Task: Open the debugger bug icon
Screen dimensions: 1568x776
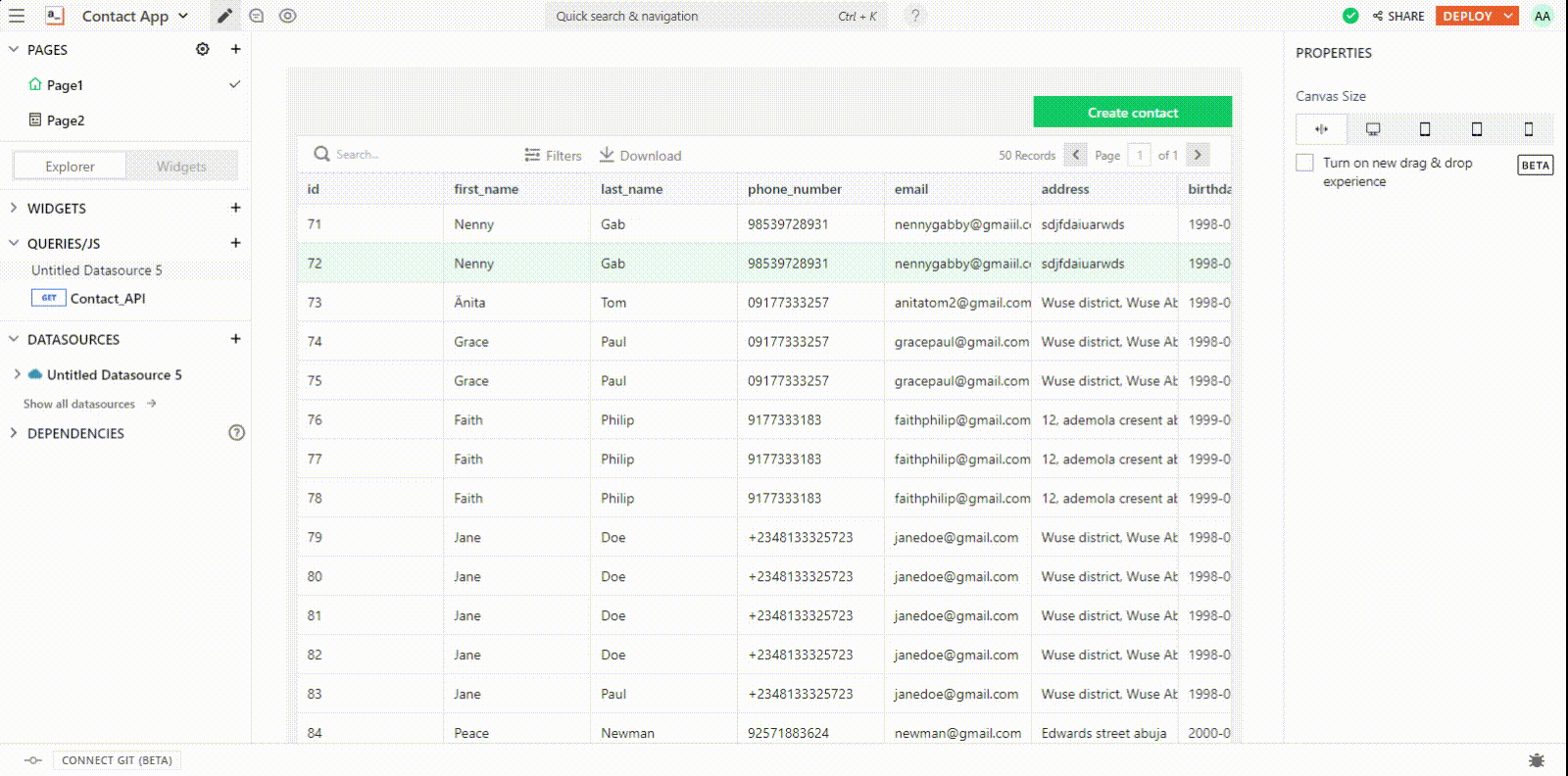Action: (x=1536, y=760)
